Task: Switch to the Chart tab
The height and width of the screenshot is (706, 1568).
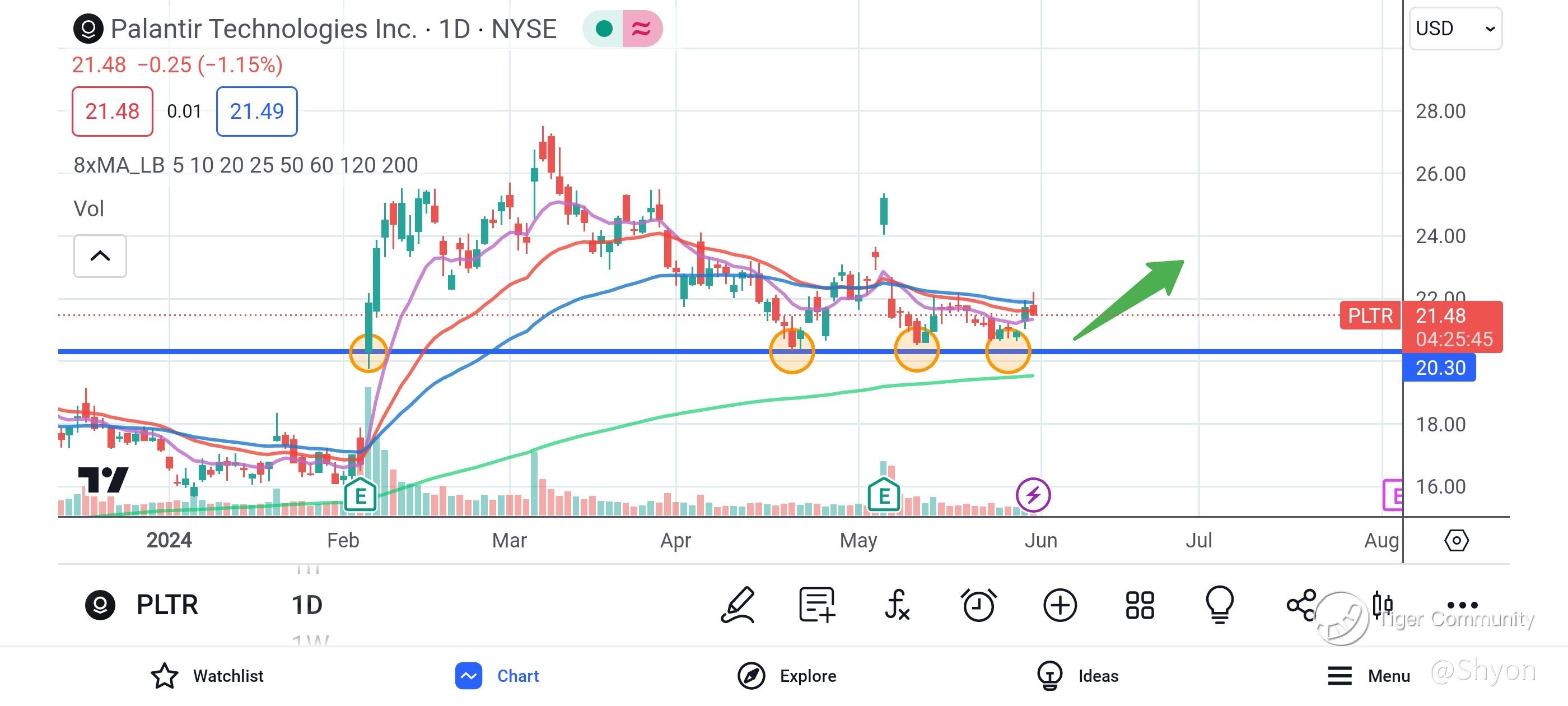Action: pyautogui.click(x=497, y=676)
